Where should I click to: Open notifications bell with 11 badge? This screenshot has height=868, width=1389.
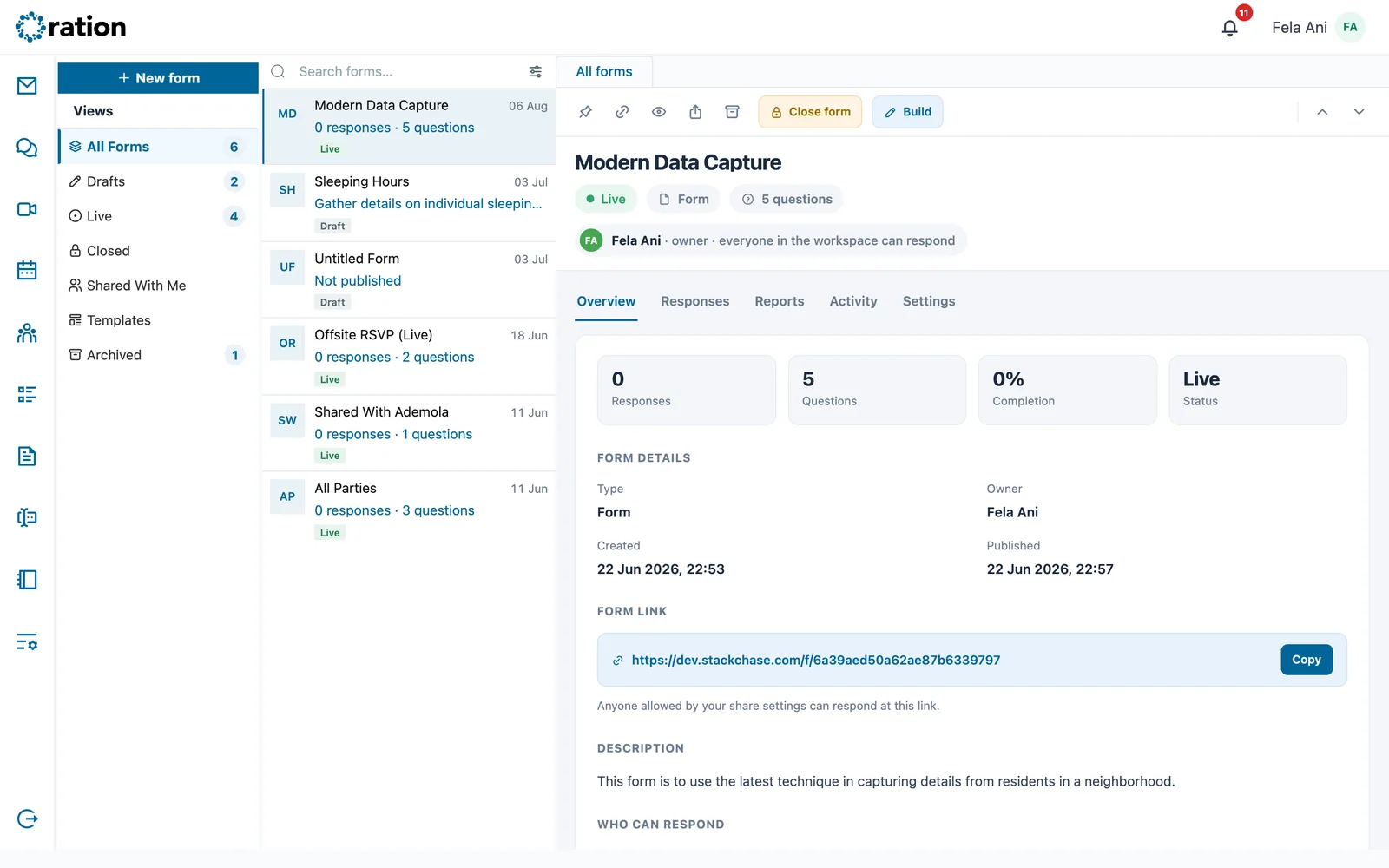(1230, 28)
